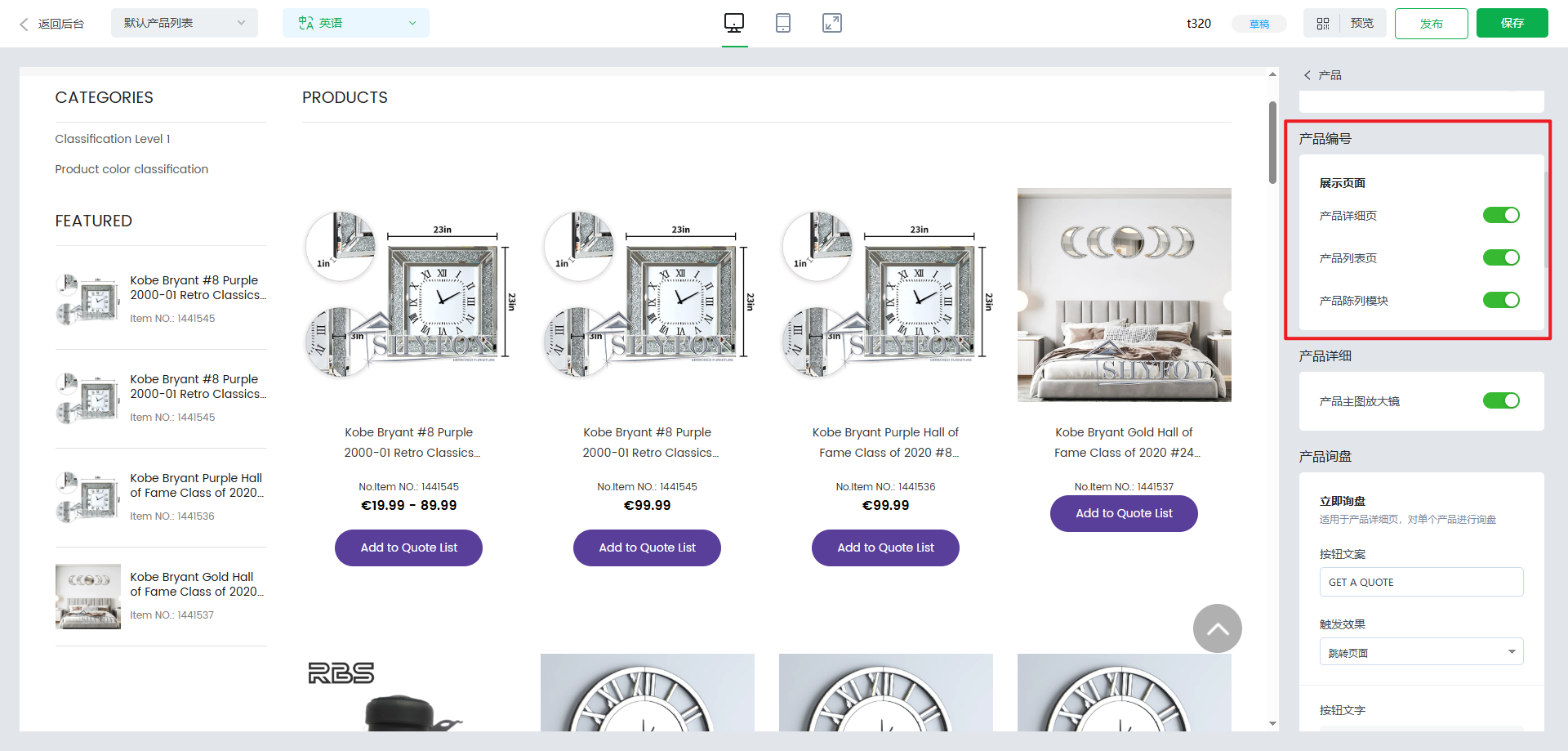Switch to desktop preview icon
Image resolution: width=1568 pixels, height=751 pixels.
[734, 23]
